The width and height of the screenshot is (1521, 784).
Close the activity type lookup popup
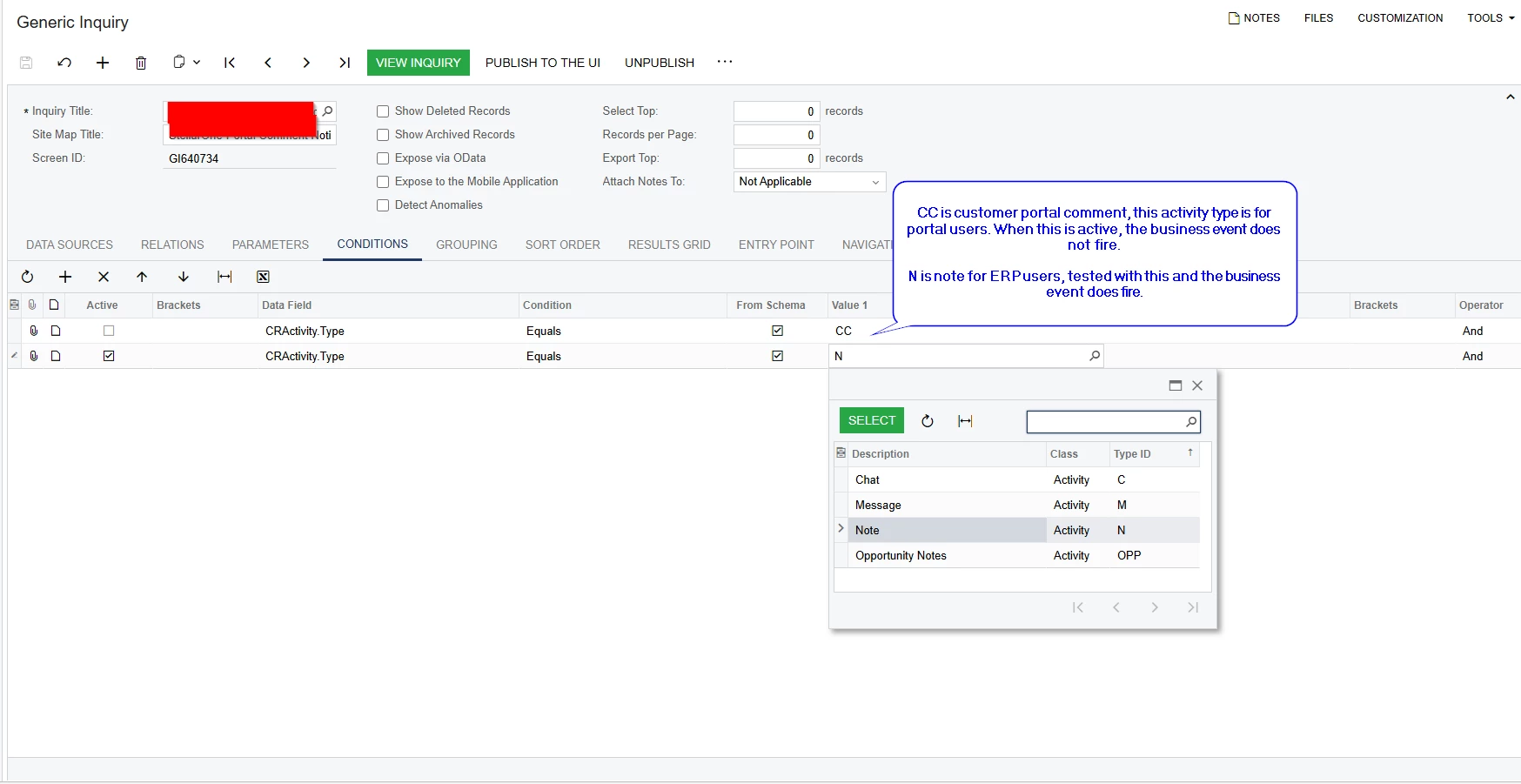pos(1197,385)
